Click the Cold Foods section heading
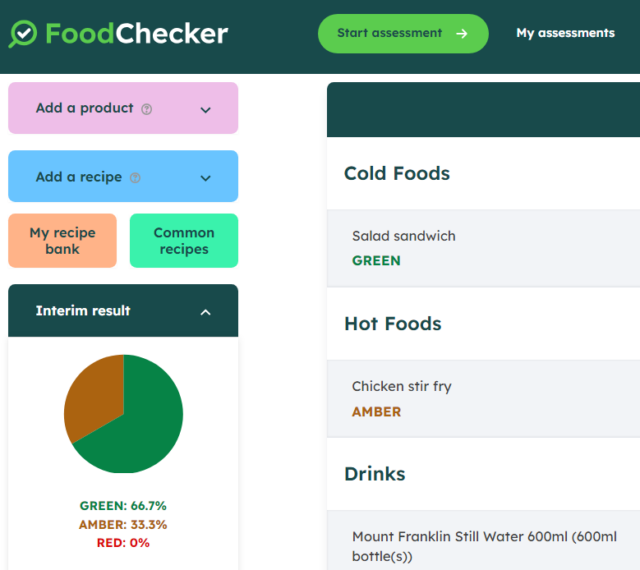The height and width of the screenshot is (570, 640). (x=397, y=174)
